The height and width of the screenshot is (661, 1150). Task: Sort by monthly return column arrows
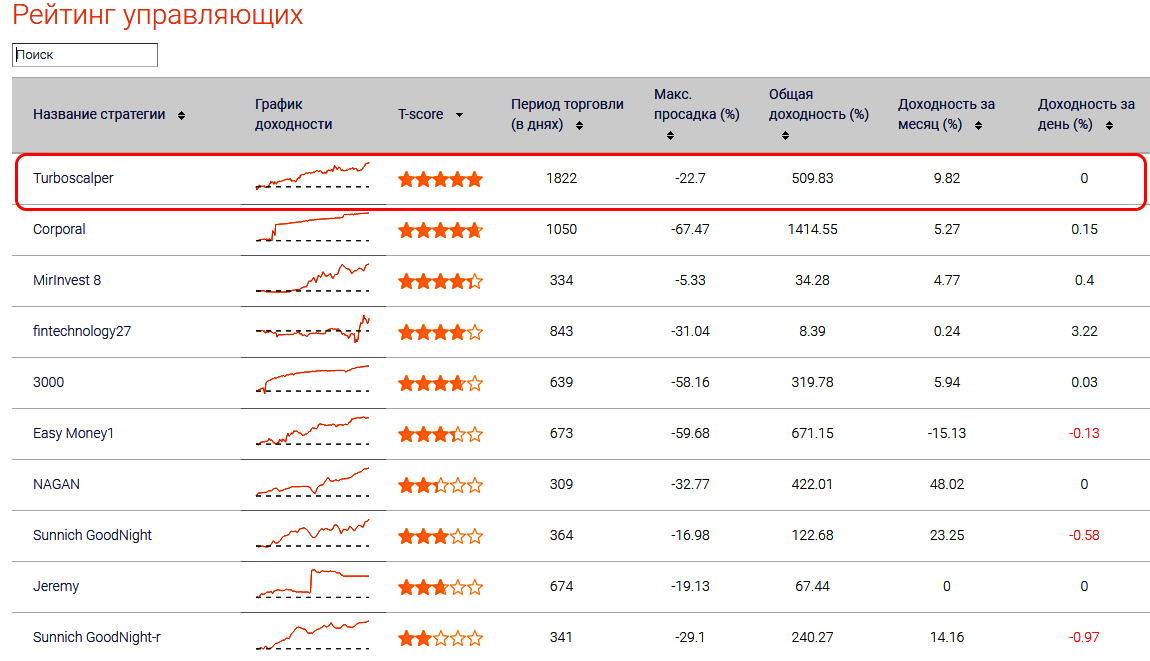[x=978, y=126]
